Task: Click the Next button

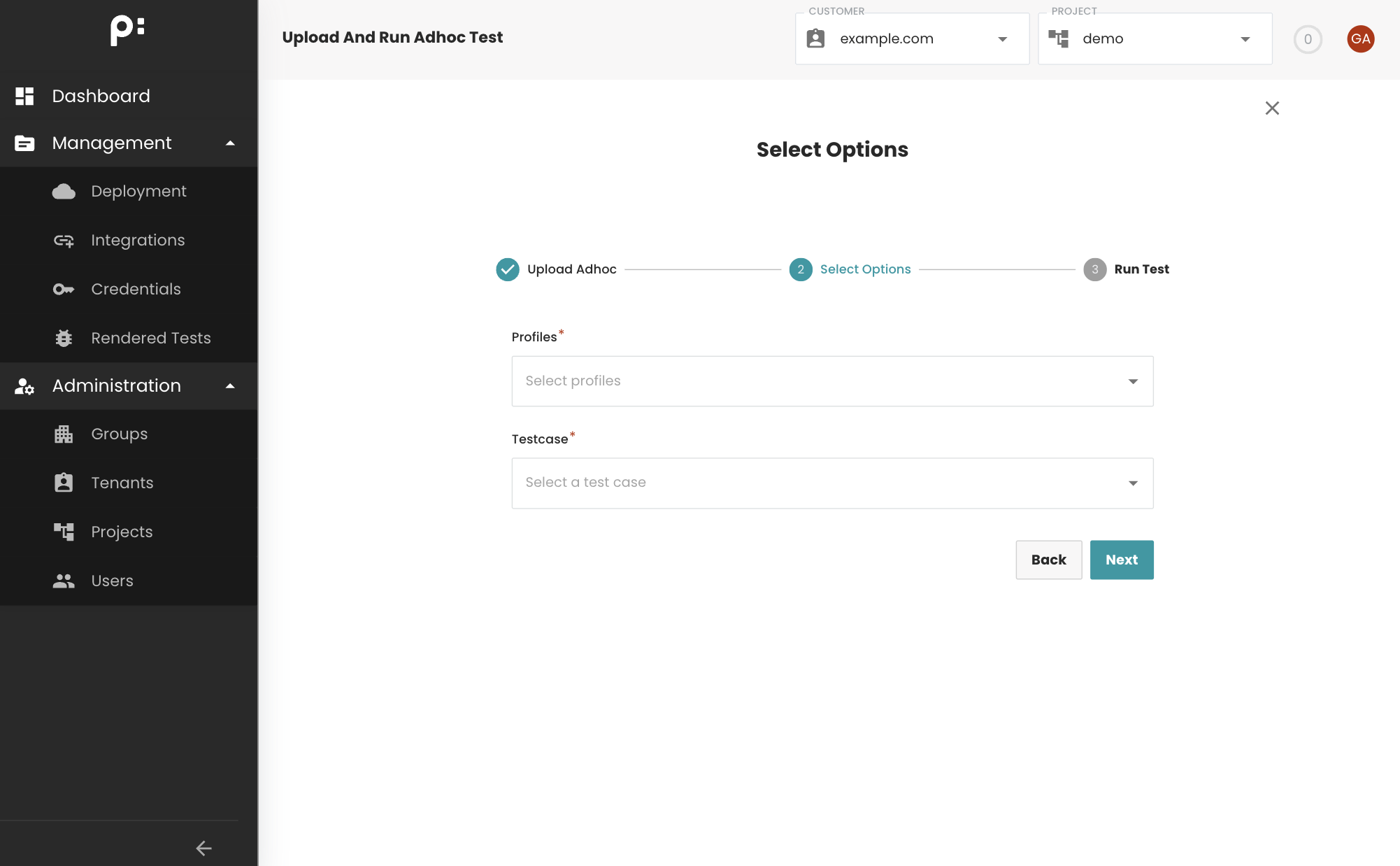Action: (x=1121, y=560)
